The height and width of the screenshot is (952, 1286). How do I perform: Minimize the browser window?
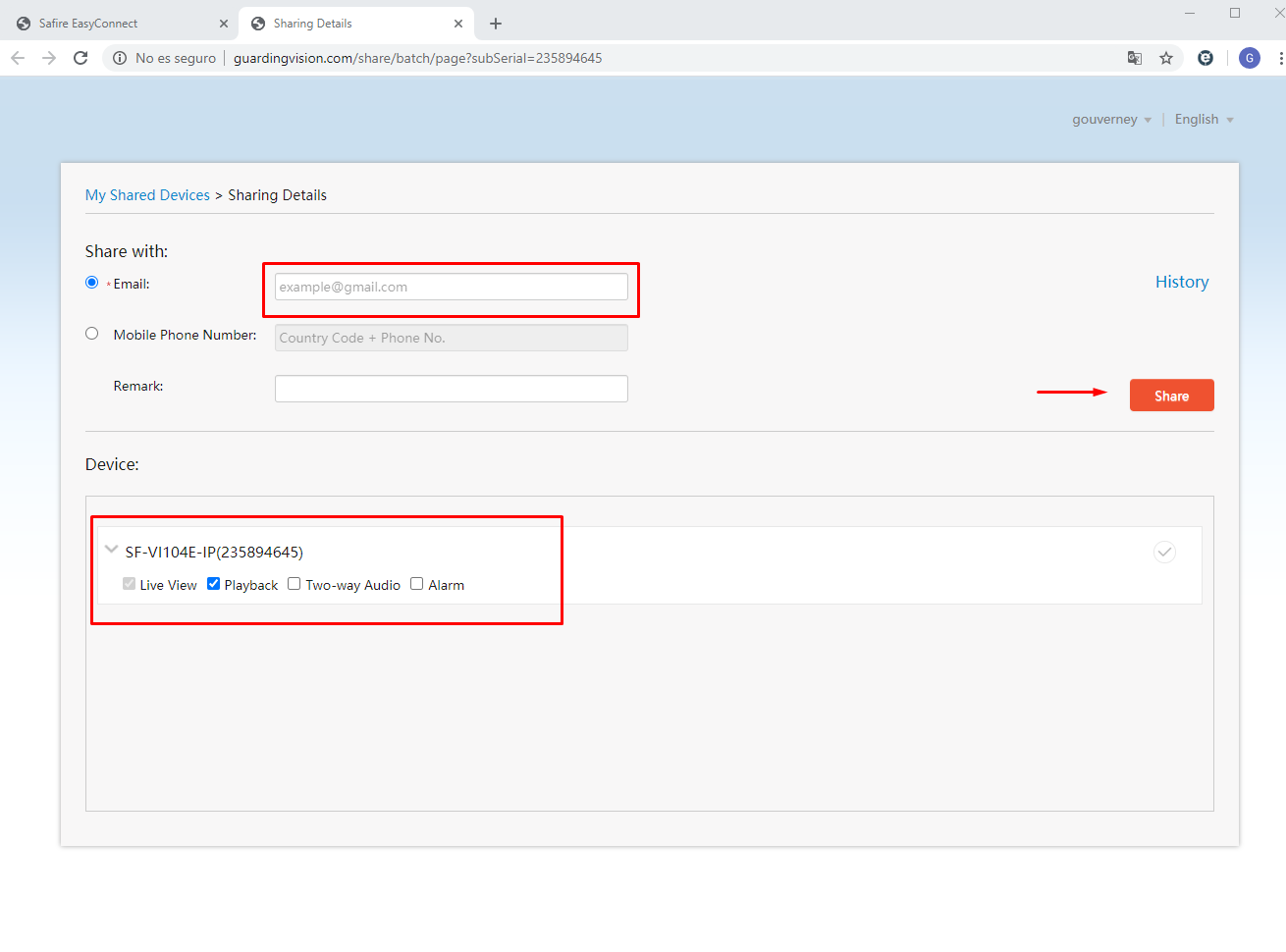[1190, 13]
